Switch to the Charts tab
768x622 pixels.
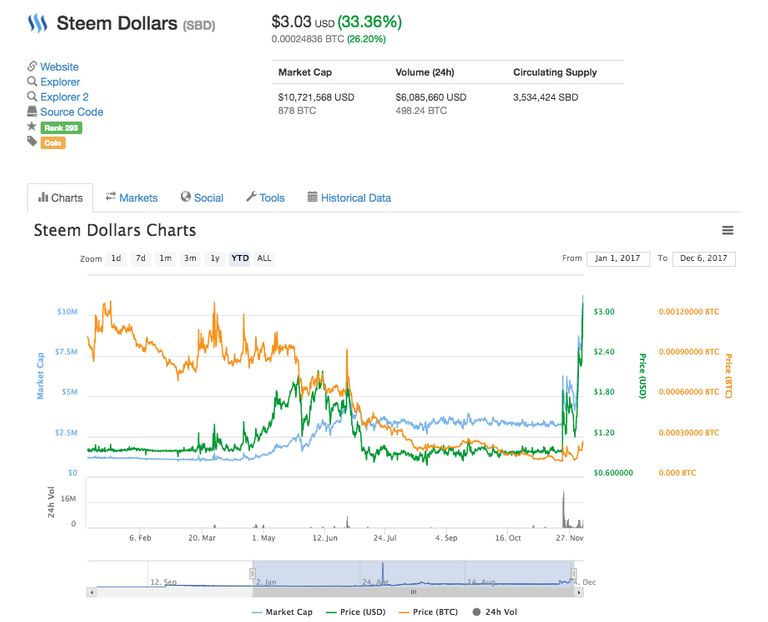click(x=60, y=198)
